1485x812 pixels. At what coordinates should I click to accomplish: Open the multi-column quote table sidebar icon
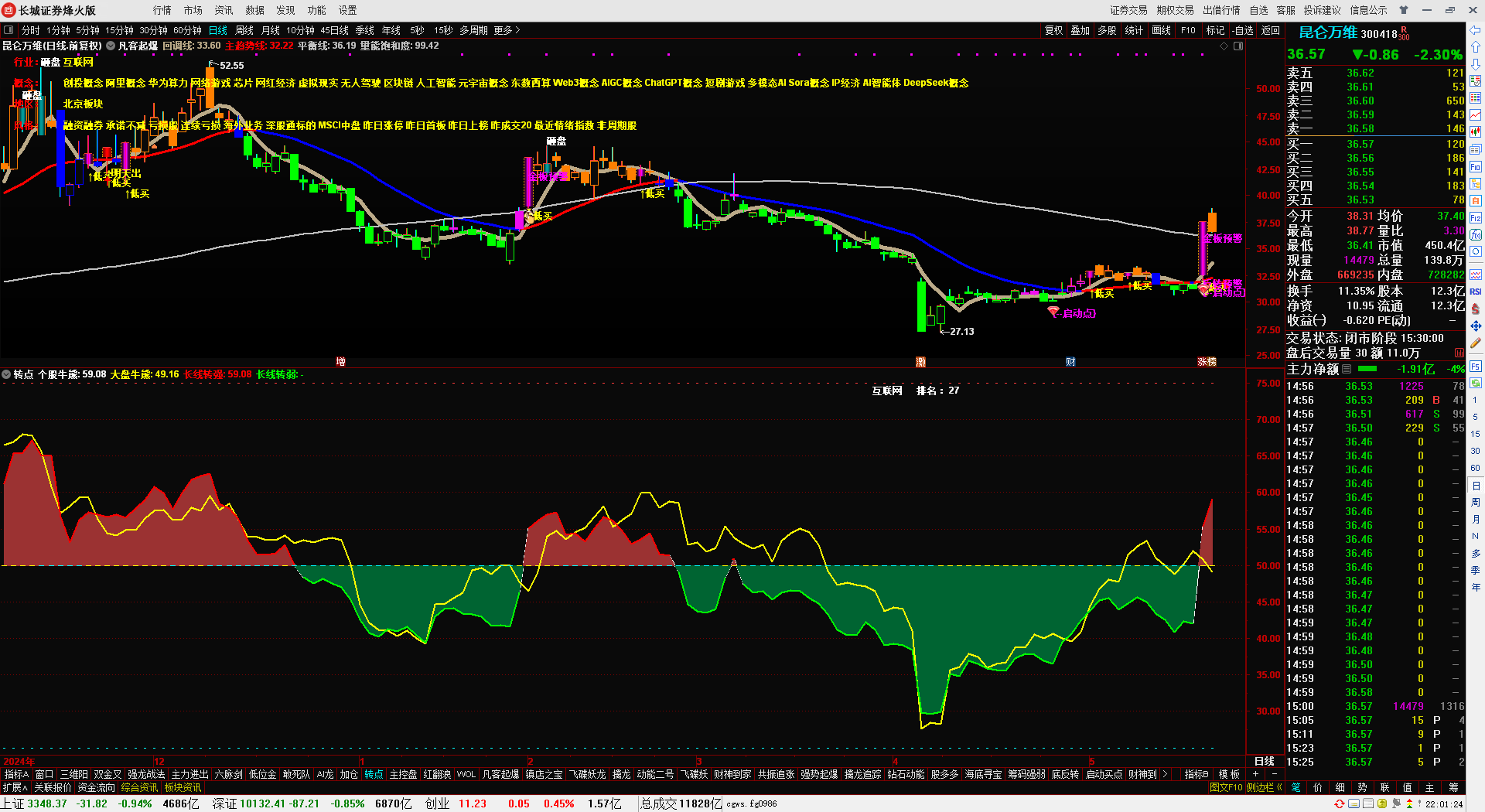tap(1475, 98)
